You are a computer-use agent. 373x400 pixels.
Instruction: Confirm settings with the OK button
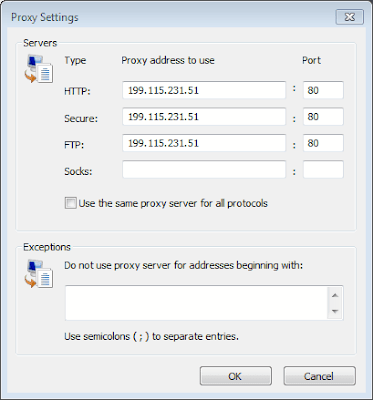click(x=236, y=376)
